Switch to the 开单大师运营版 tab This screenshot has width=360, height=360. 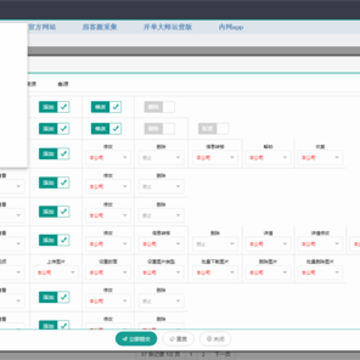click(x=168, y=27)
